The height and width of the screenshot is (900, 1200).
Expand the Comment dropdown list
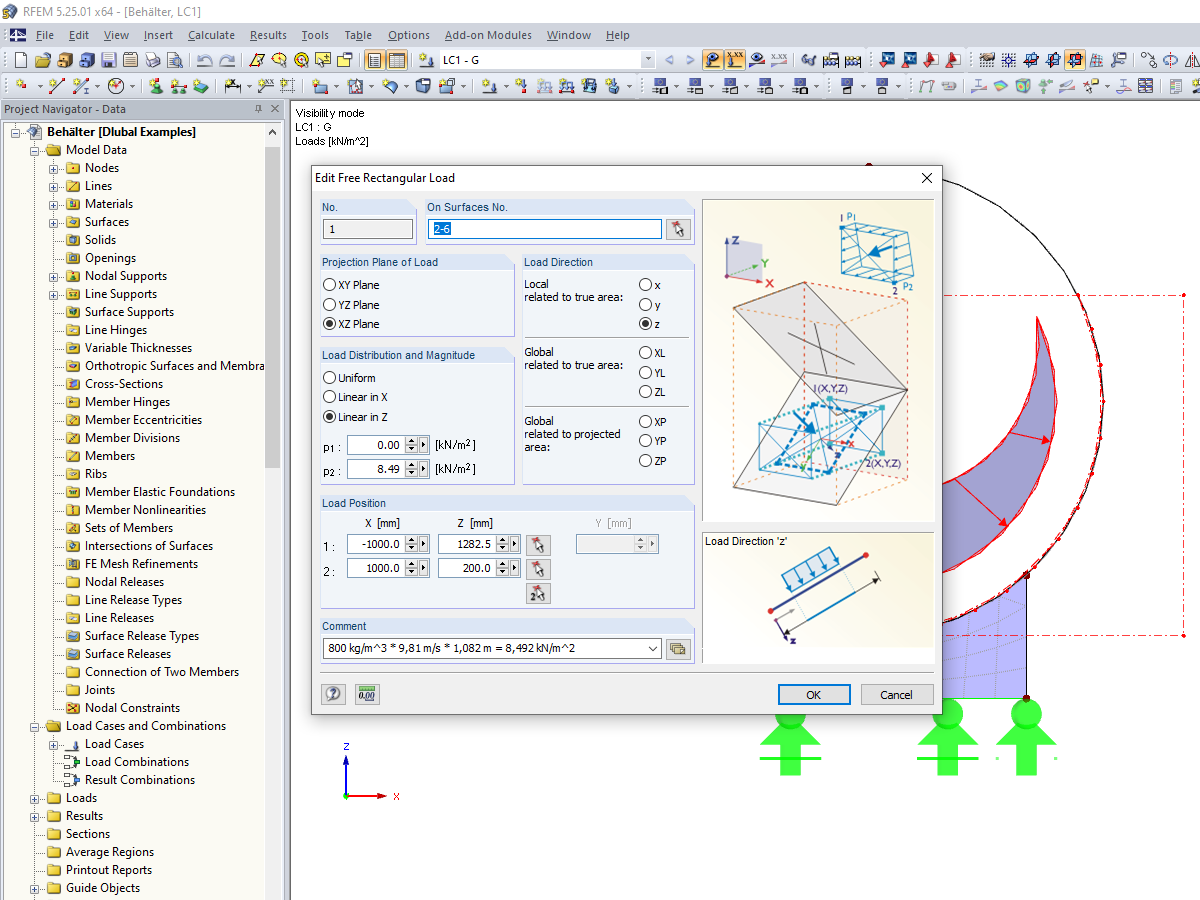pos(653,649)
